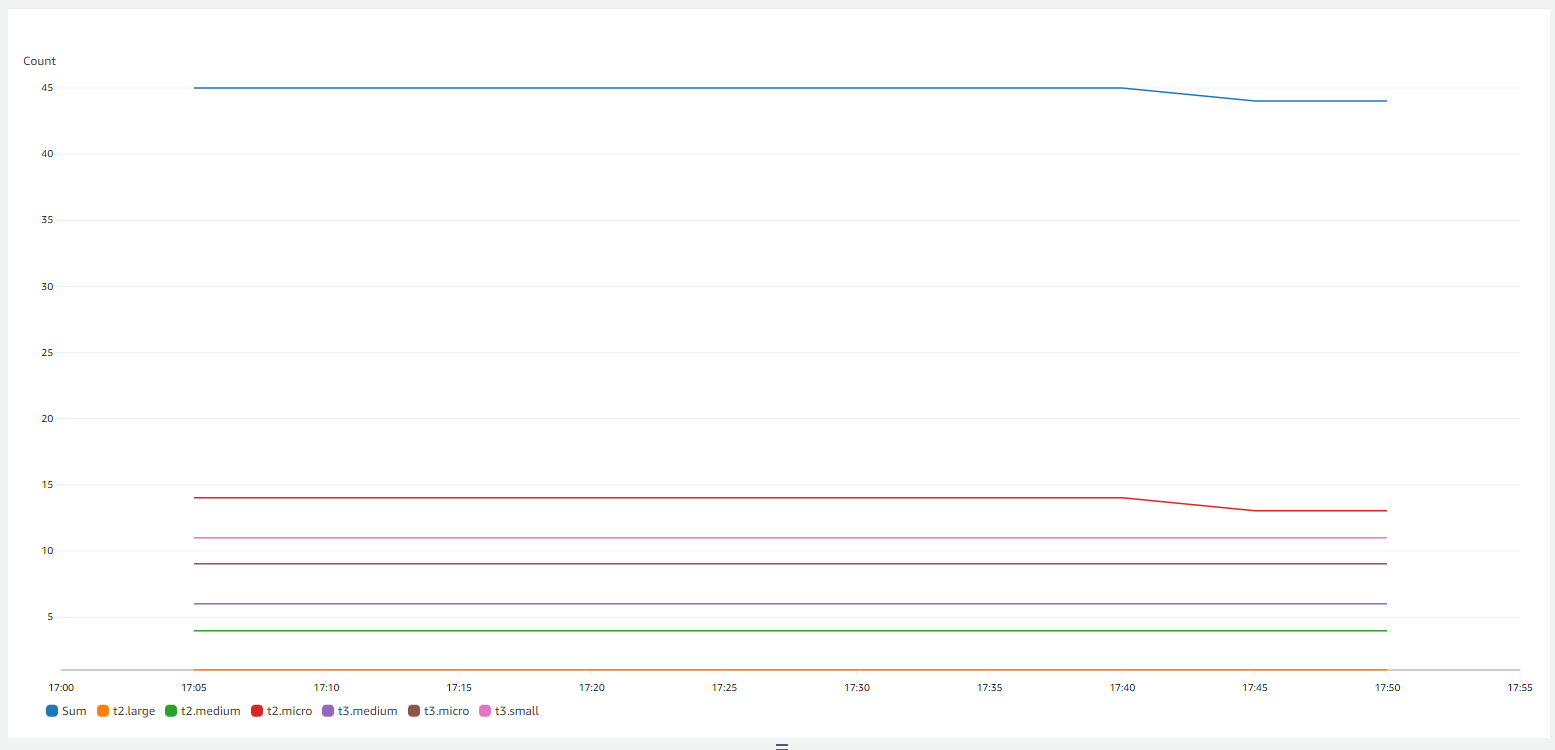This screenshot has height=750, width=1555.
Task: Click the brown t3.micro legend swatch
Action: [414, 711]
